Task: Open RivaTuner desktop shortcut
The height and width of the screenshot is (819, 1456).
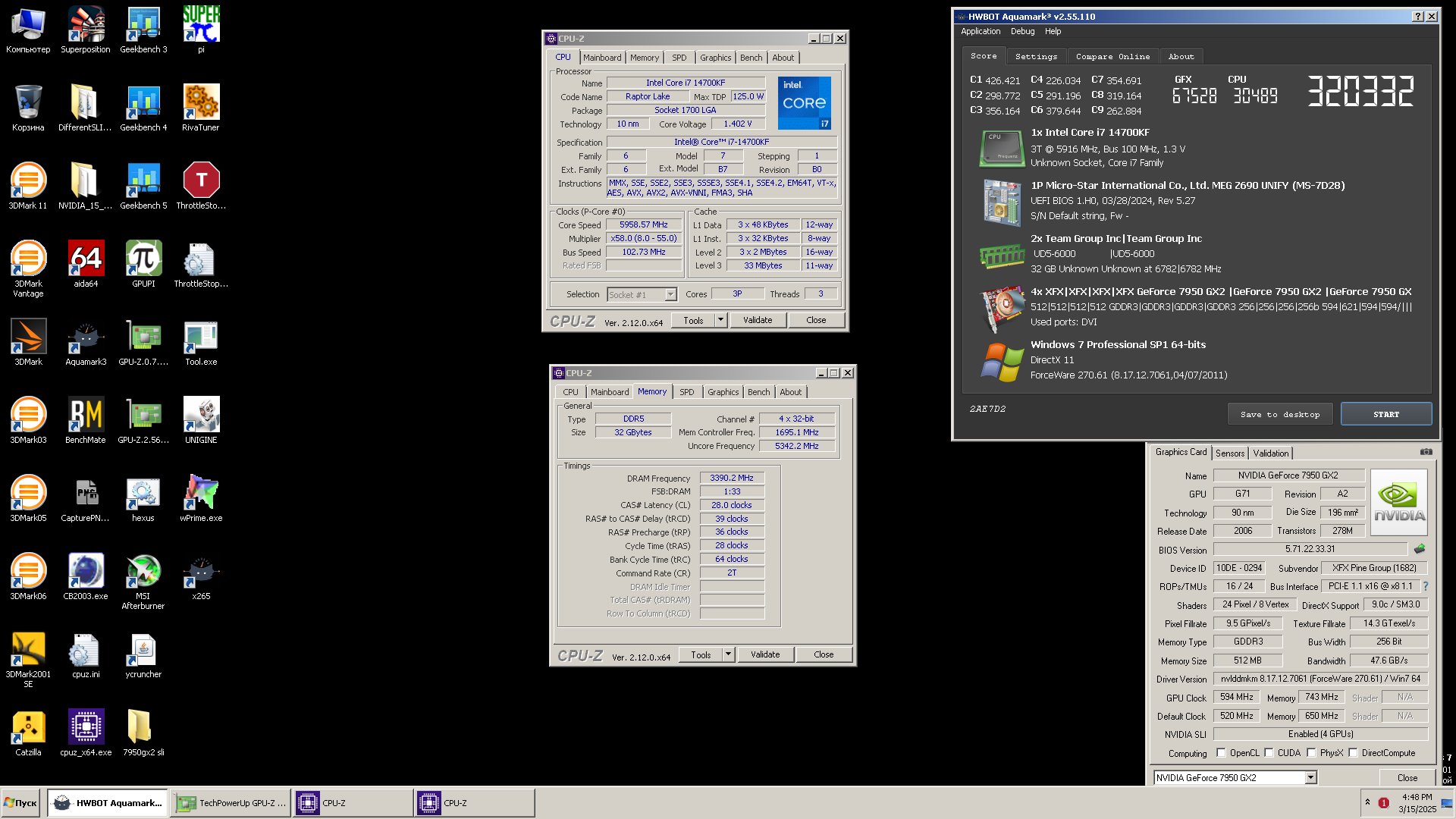Action: coord(201,108)
